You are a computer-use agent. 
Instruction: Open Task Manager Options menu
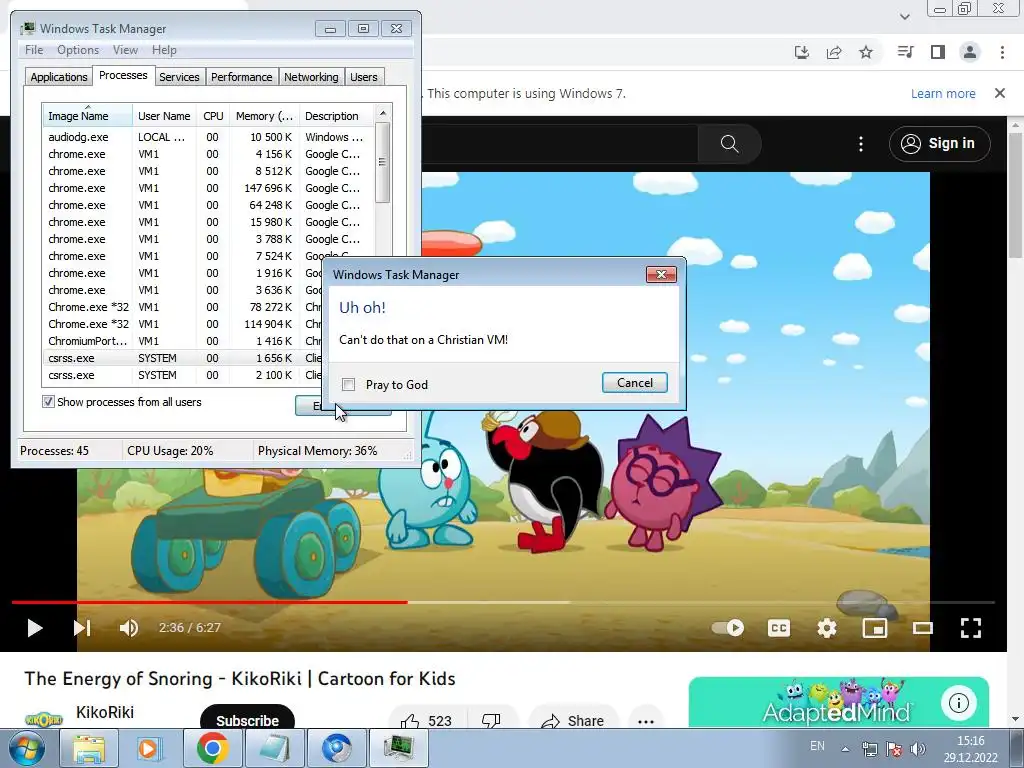78,50
